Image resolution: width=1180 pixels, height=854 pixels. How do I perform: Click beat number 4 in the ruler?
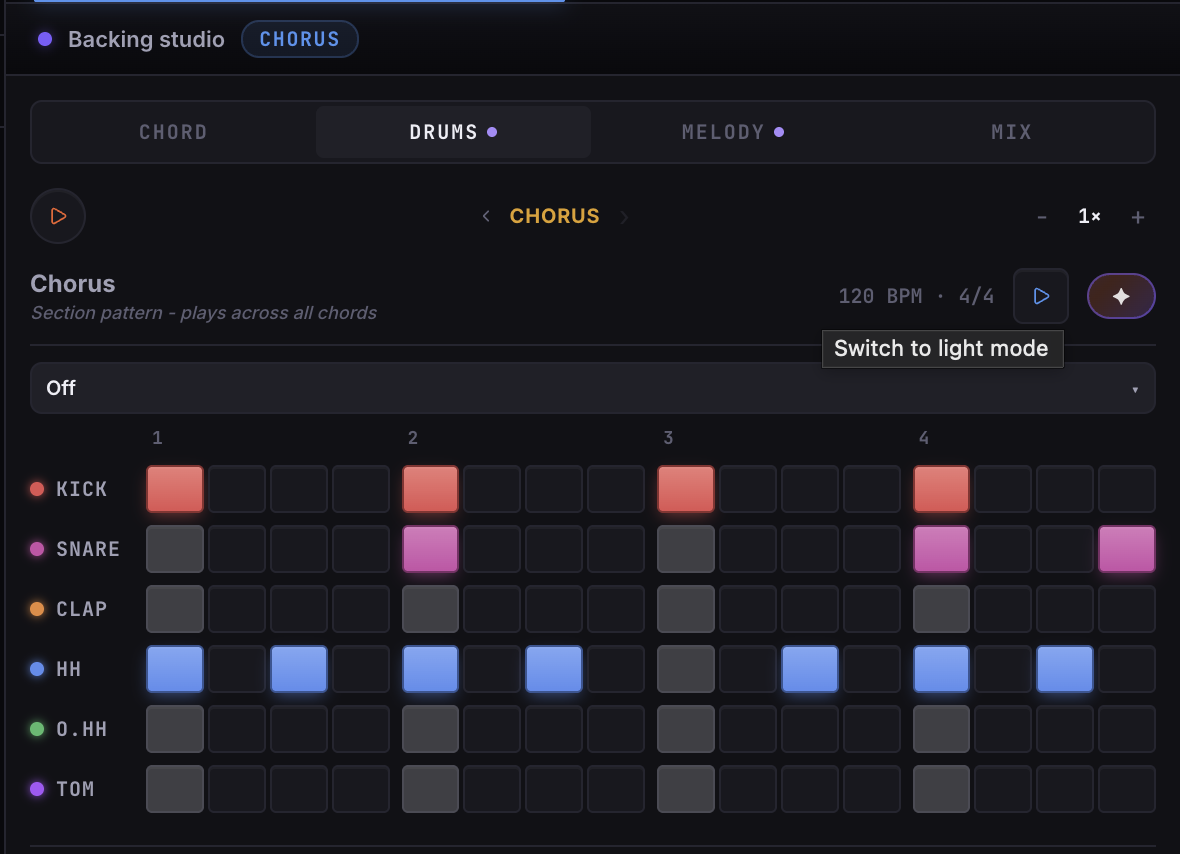924,438
